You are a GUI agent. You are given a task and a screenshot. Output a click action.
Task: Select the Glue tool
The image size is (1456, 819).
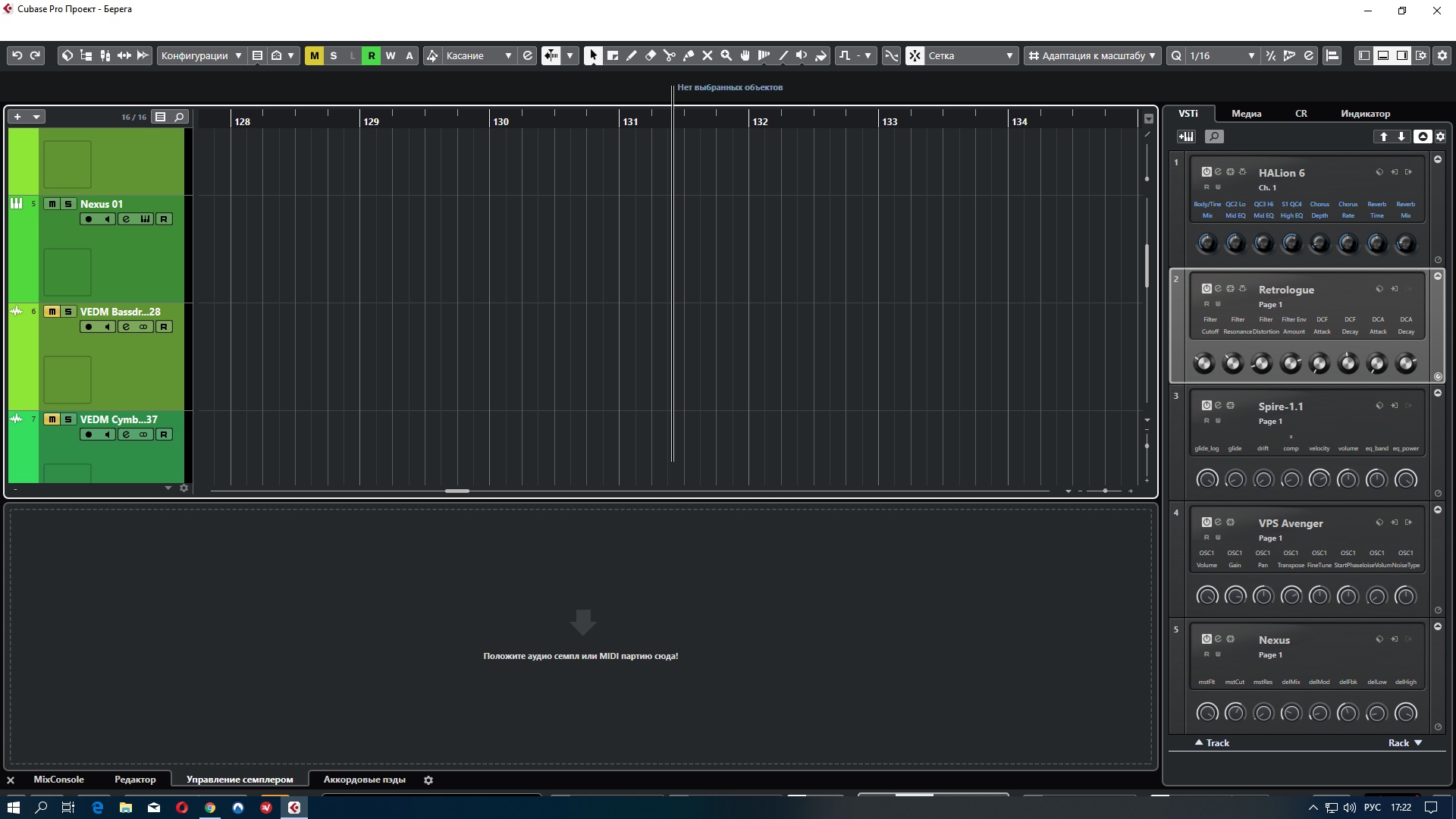[x=689, y=55]
